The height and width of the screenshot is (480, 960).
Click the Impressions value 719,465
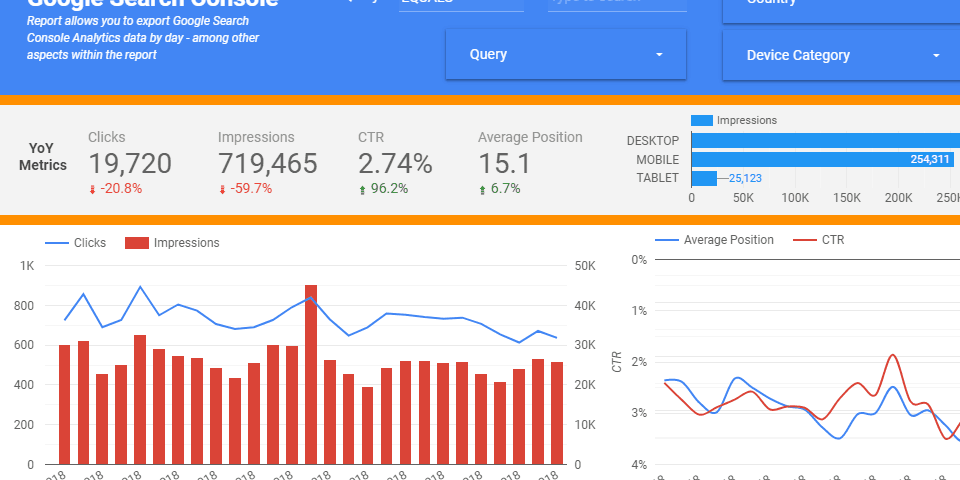tap(268, 163)
